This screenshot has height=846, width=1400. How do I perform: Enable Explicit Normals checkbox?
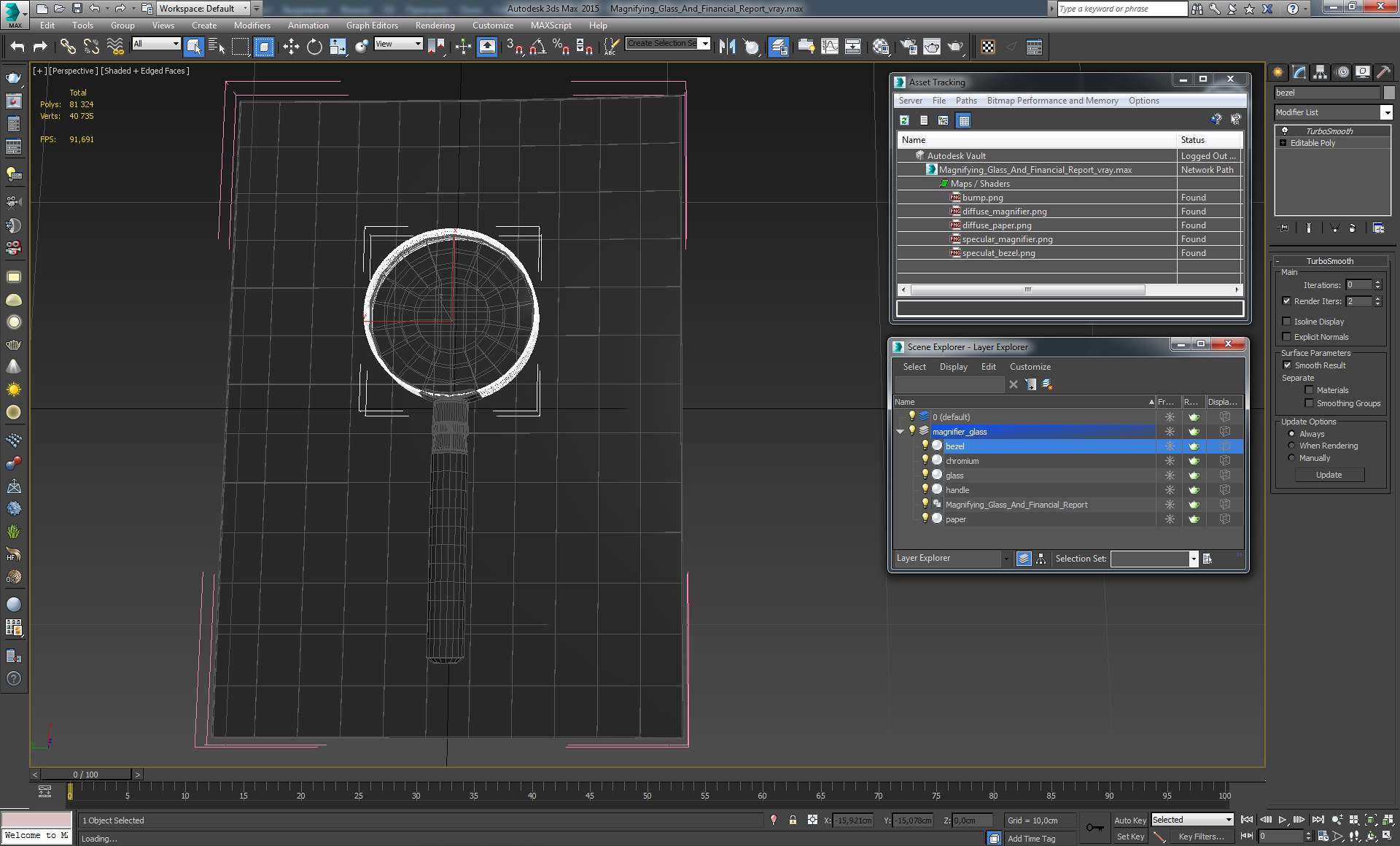(x=1287, y=337)
